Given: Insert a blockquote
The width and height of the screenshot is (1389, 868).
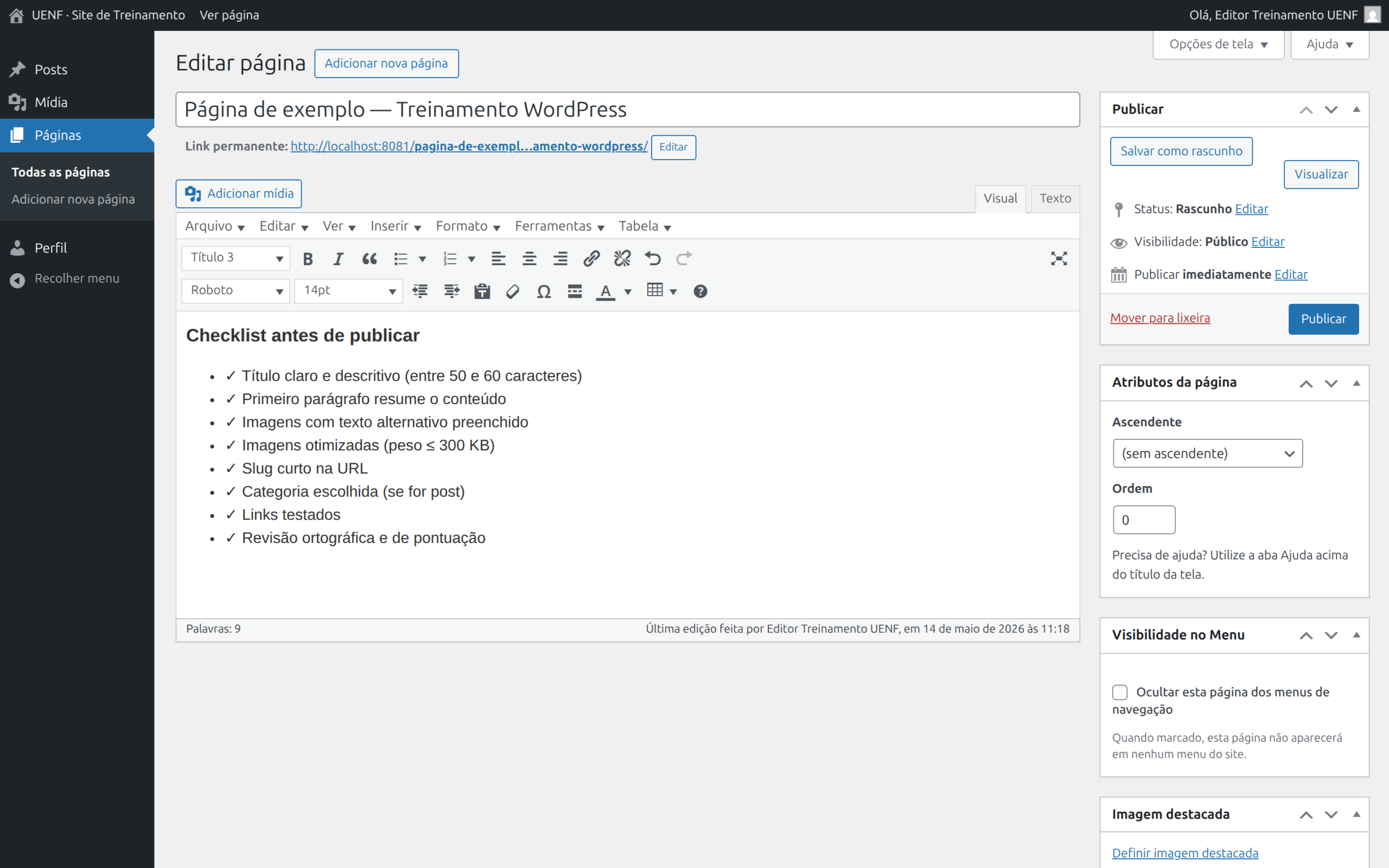Looking at the screenshot, I should point(369,259).
